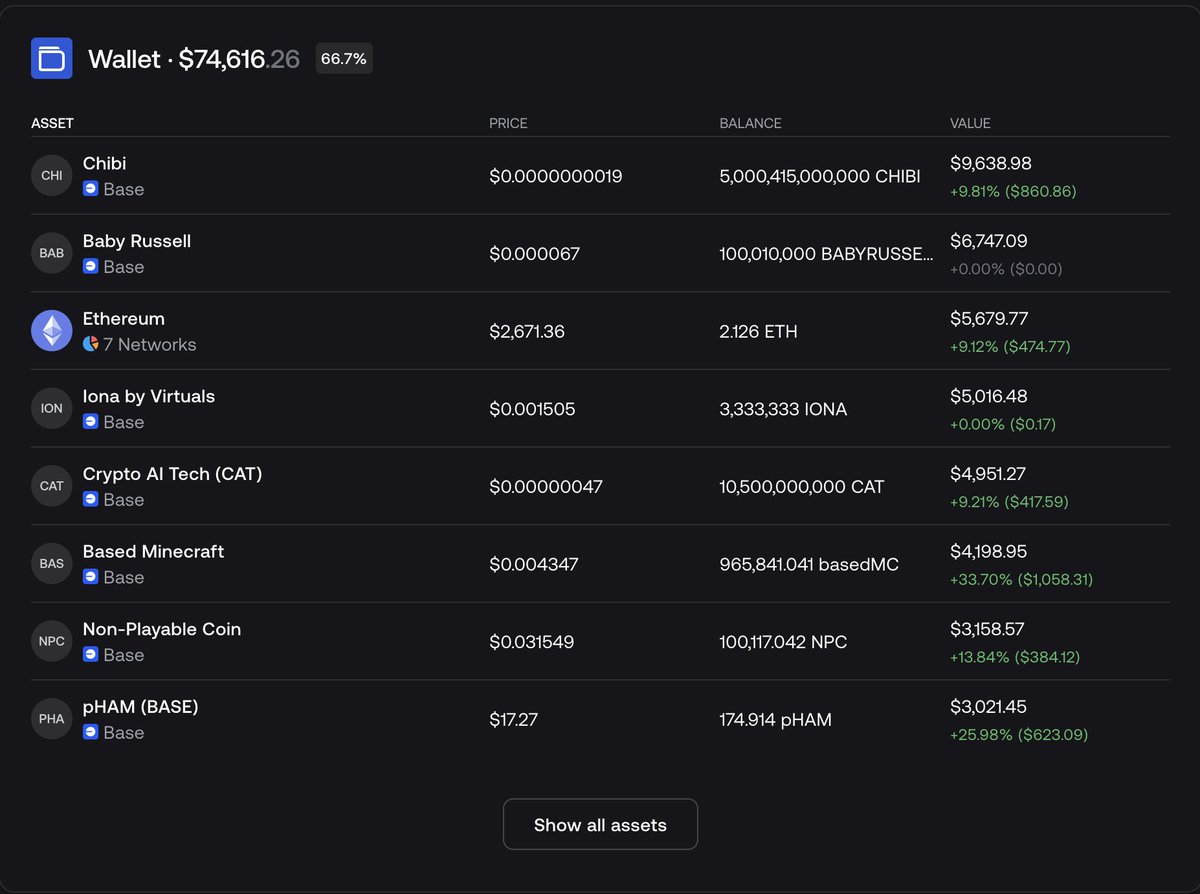1200x894 pixels.
Task: Open the Based Minecraft asset name
Action: 153,551
